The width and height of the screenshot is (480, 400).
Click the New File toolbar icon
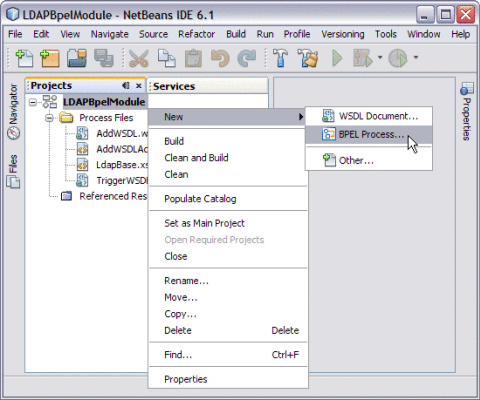pyautogui.click(x=24, y=58)
